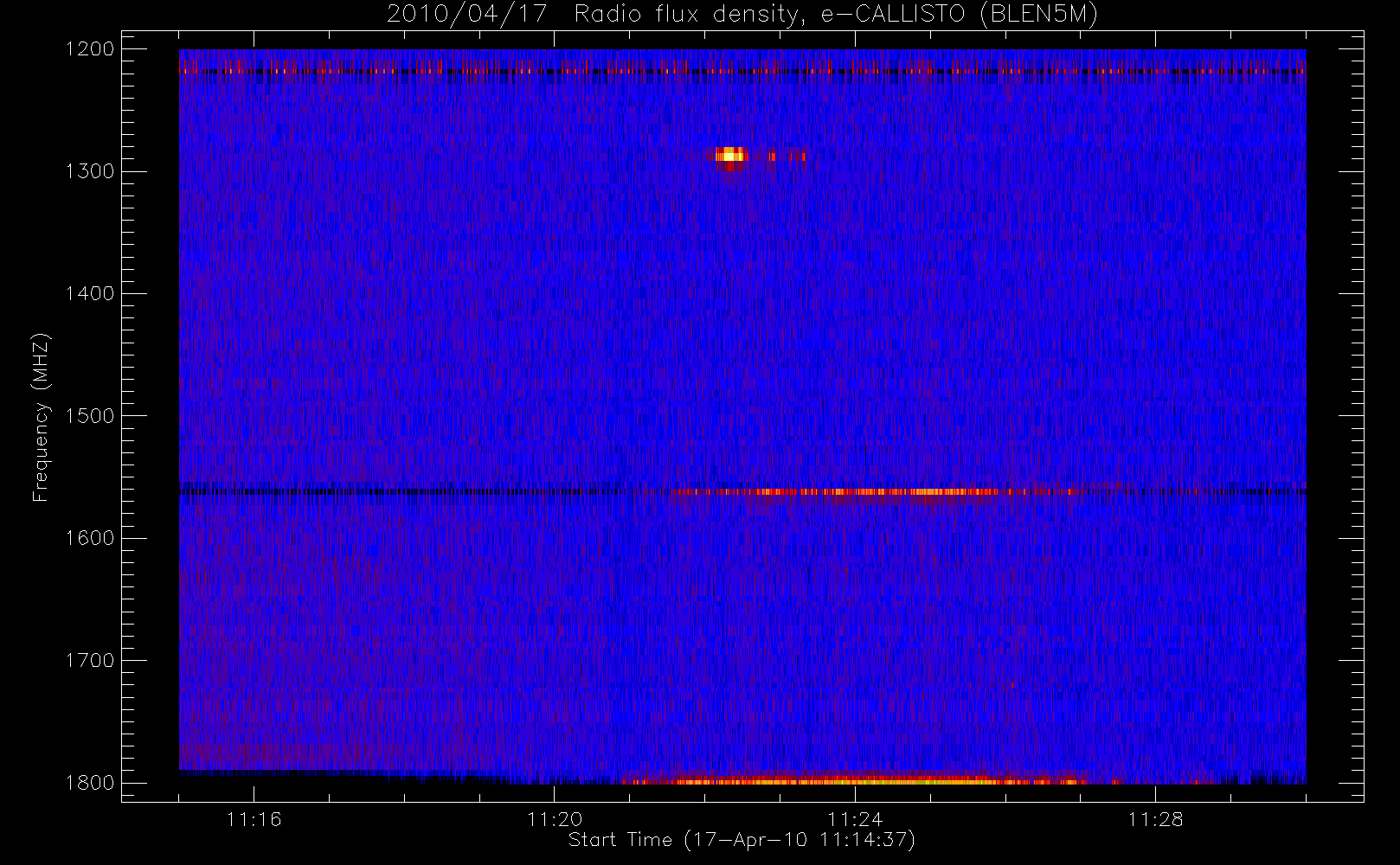Click the plot title mentioning e-CALLISTO (BLEN5M)
This screenshot has width=1400, height=865.
point(742,15)
